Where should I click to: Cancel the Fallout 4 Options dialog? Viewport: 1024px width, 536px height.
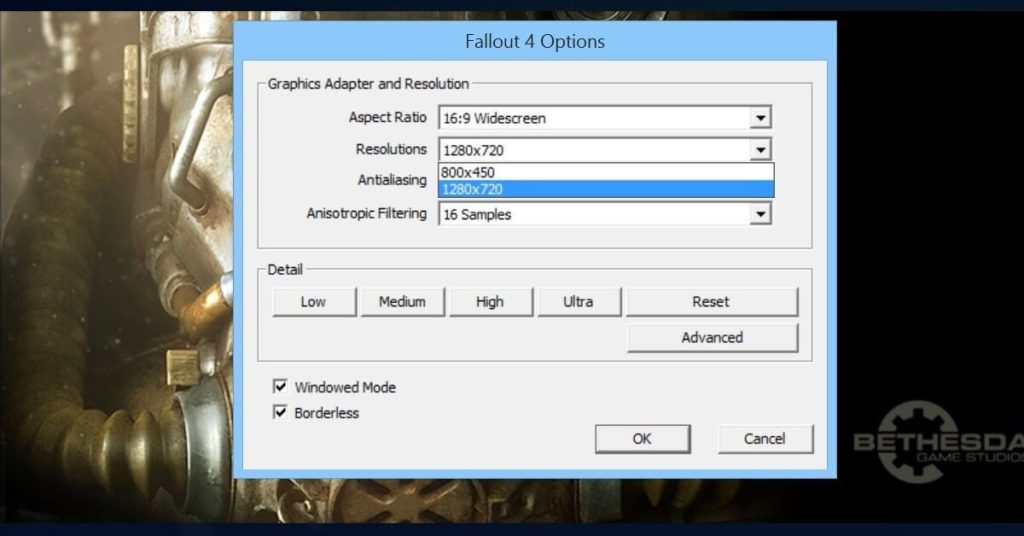click(x=765, y=439)
